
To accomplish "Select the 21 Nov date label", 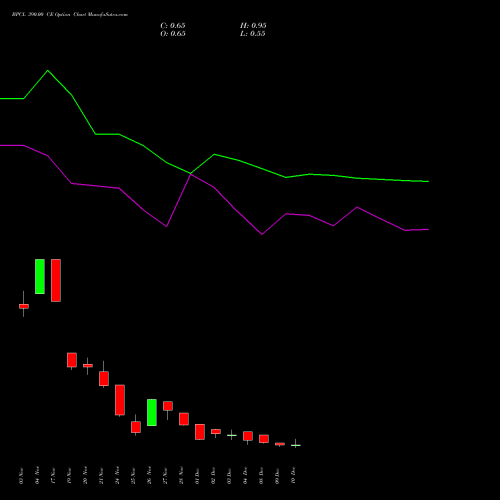I will (x=101, y=475).
